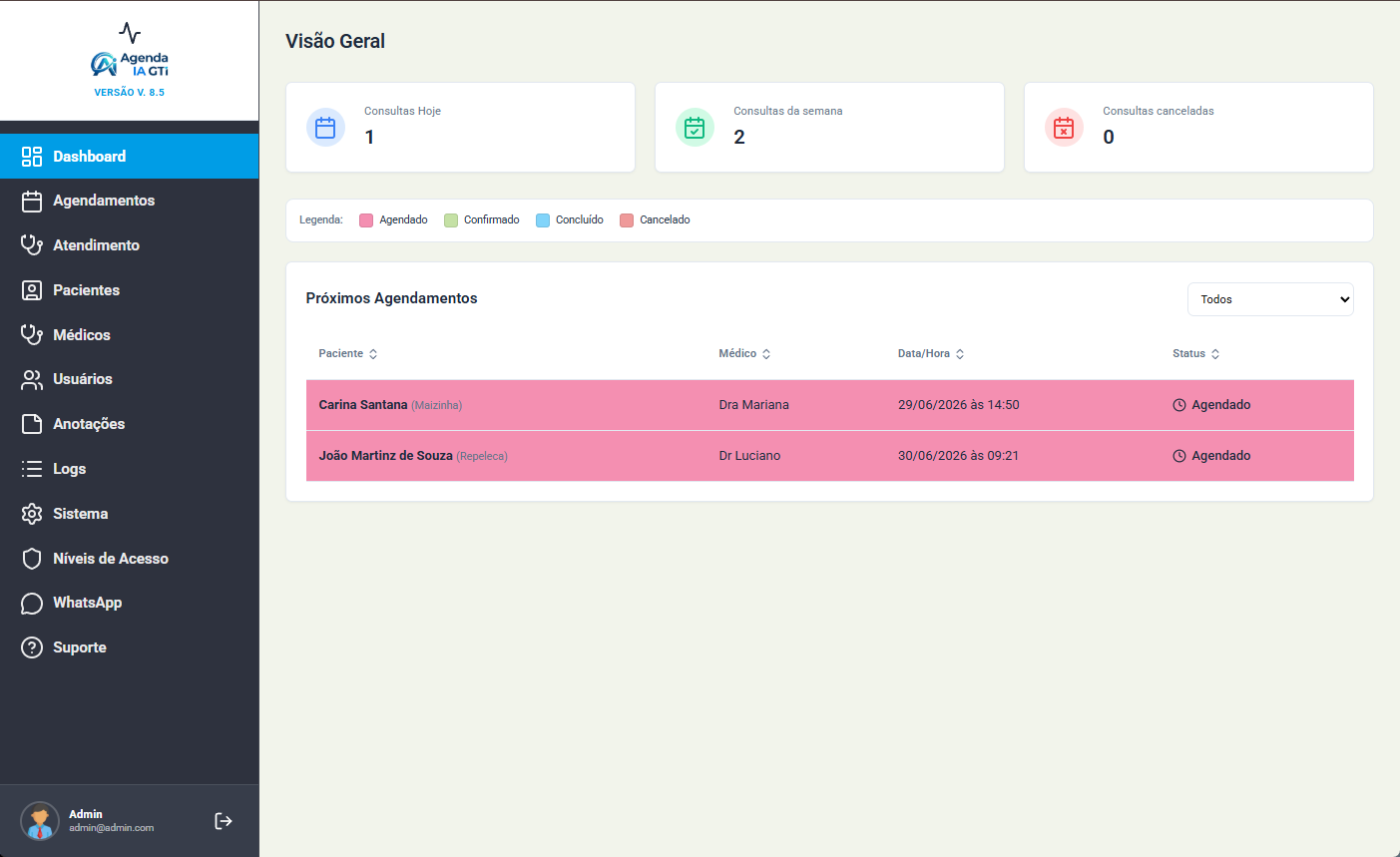Image resolution: width=1400 pixels, height=857 pixels.
Task: Click the Pacientes person card icon
Action: click(32, 290)
